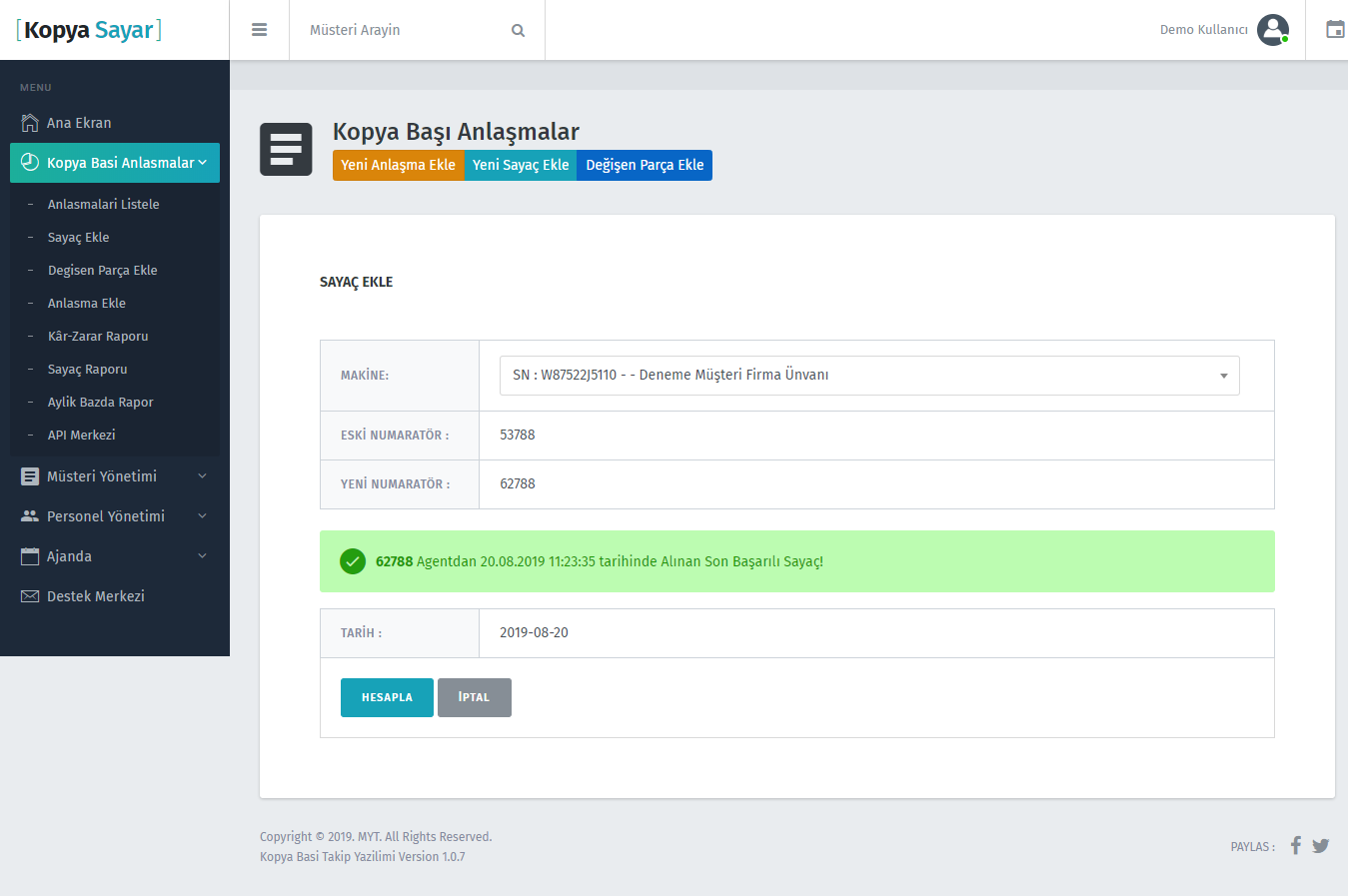Expand the Ajanda menu

(114, 556)
